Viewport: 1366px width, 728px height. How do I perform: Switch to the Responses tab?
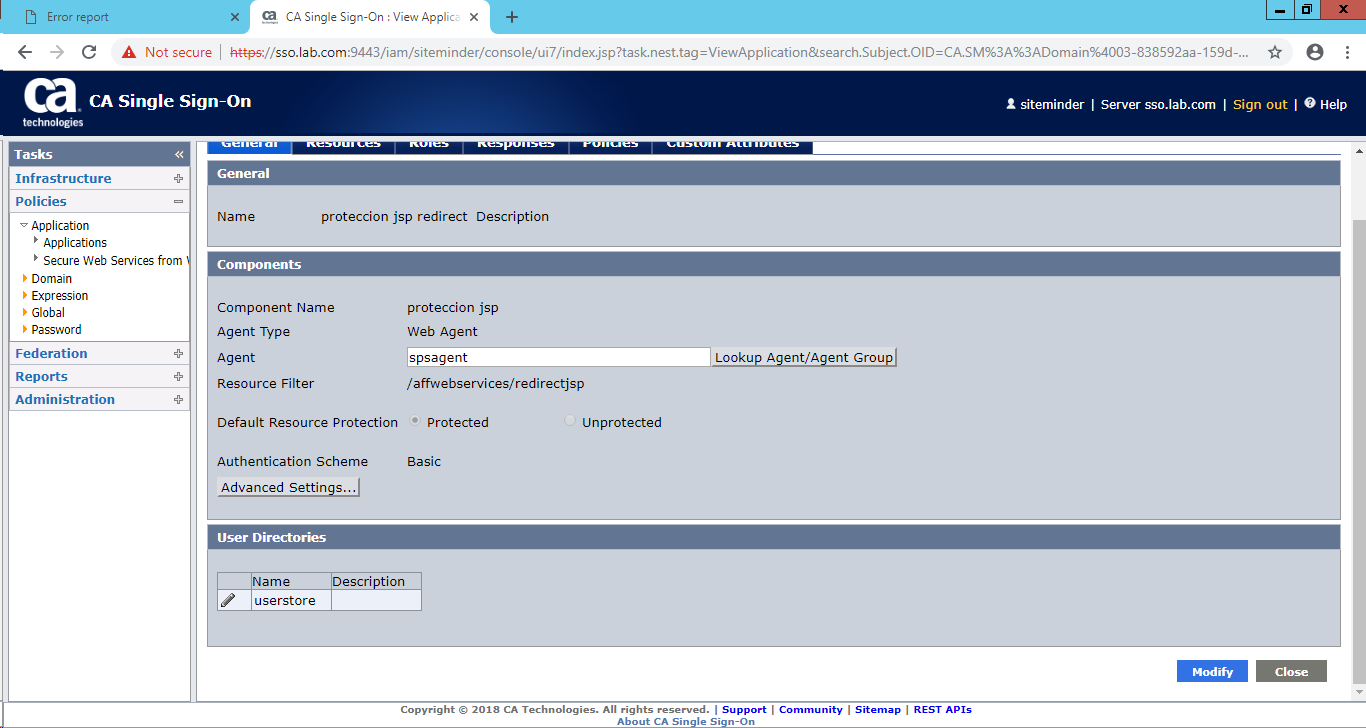tap(515, 144)
